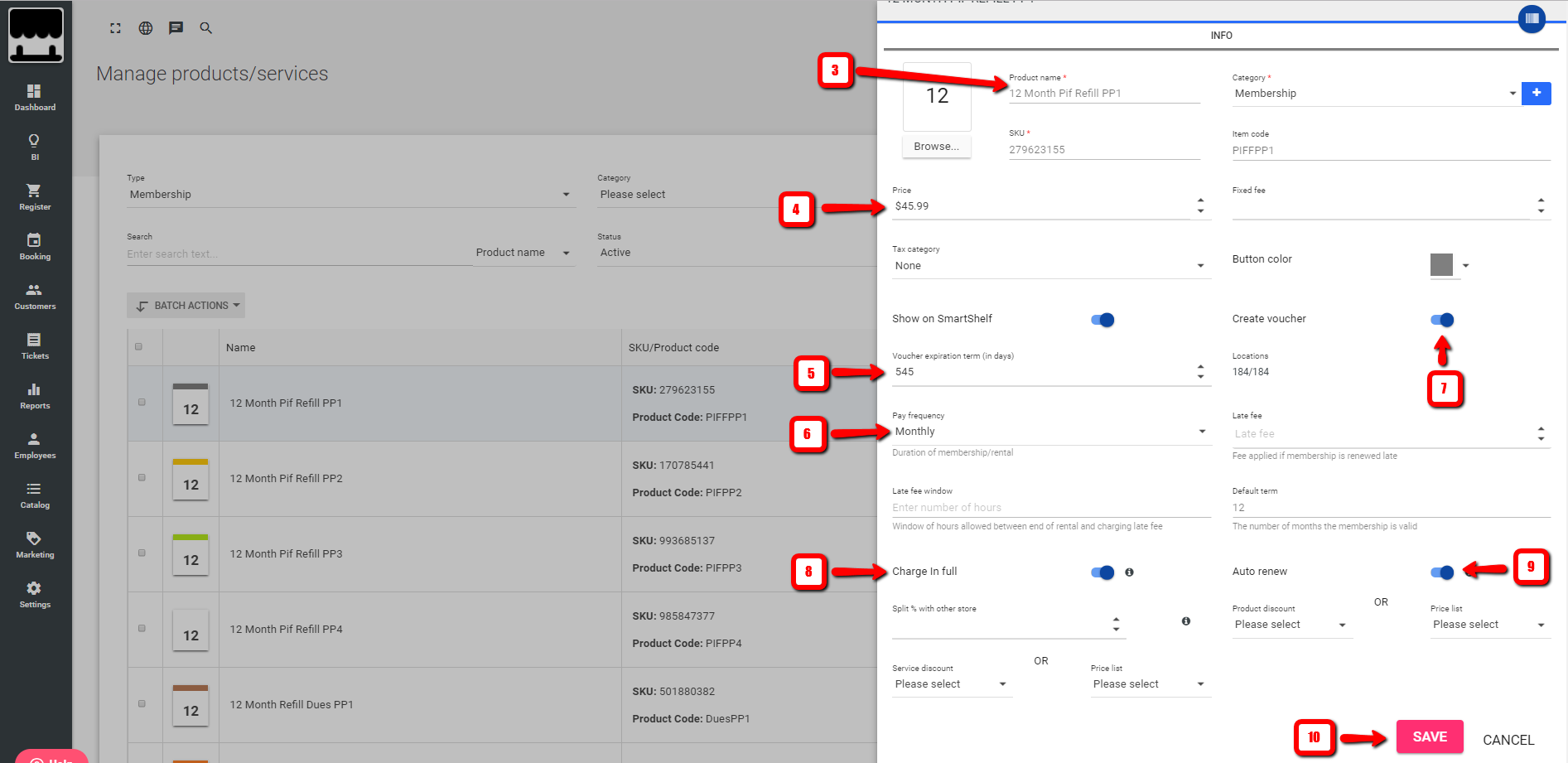Open the Type Membership dropdown

coord(351,195)
